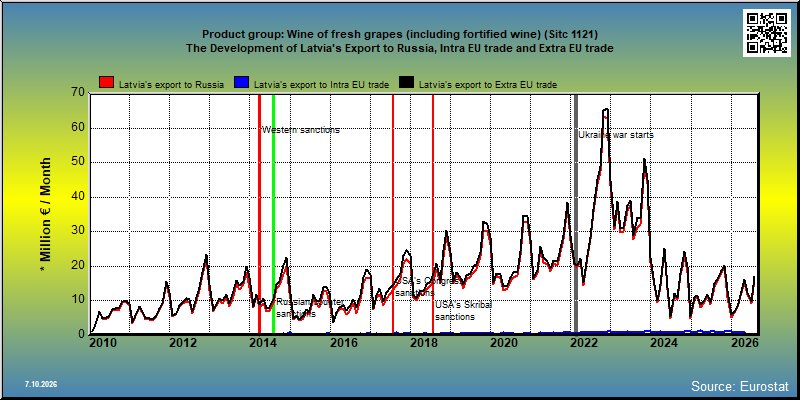Click the QR code image
Viewport: 800px width, 400px height.
click(766, 33)
